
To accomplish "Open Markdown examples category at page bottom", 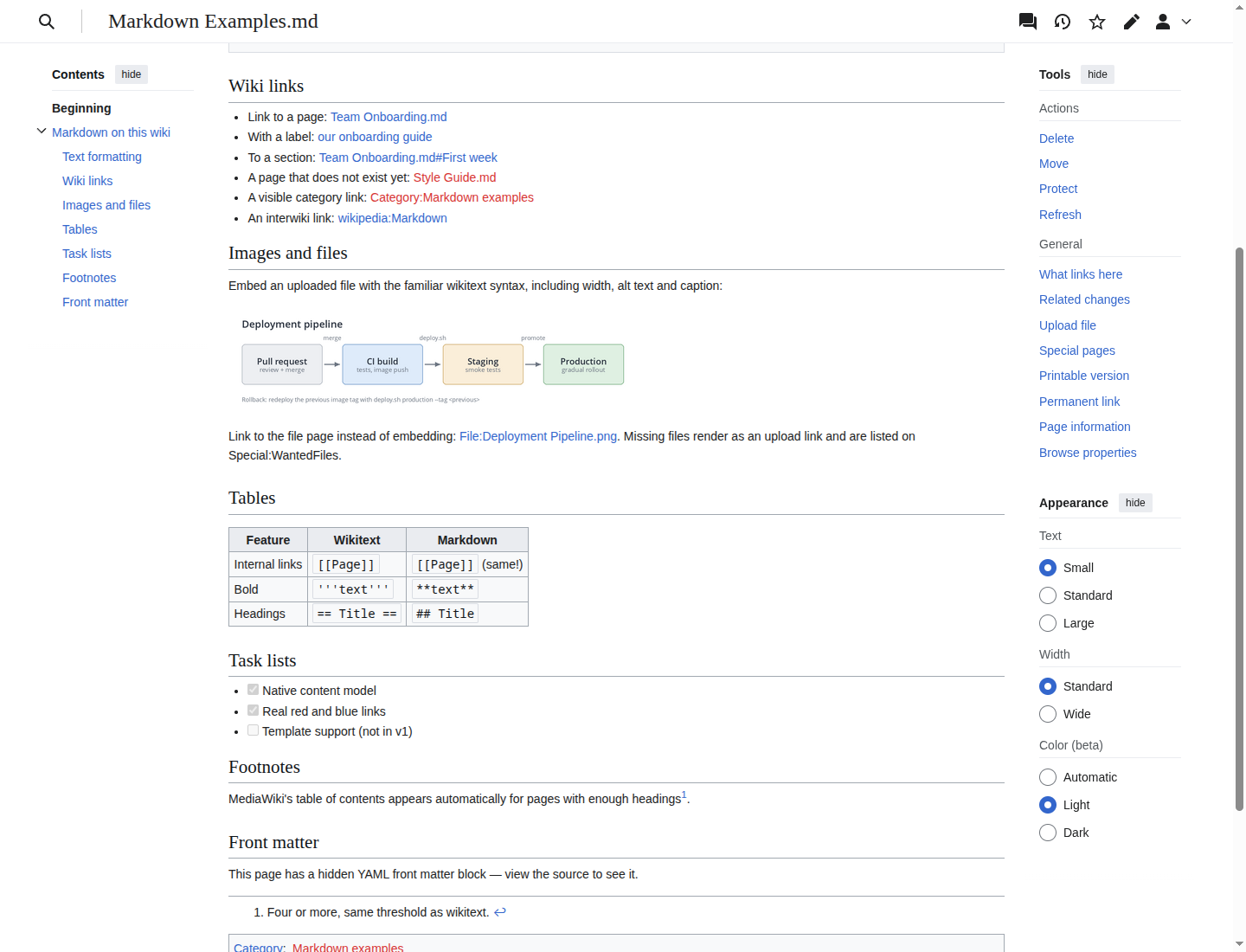I will 348,947.
